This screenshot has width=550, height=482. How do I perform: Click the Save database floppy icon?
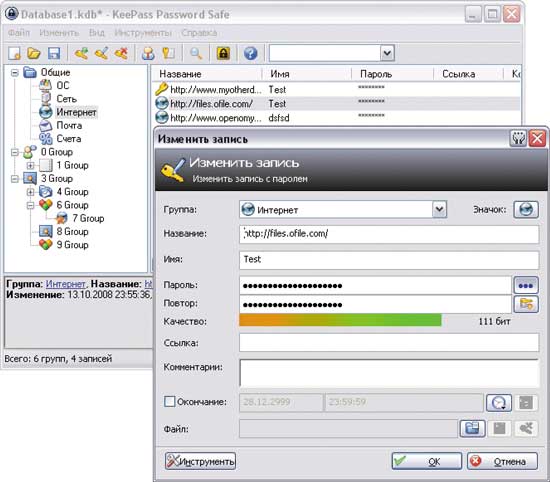54,53
